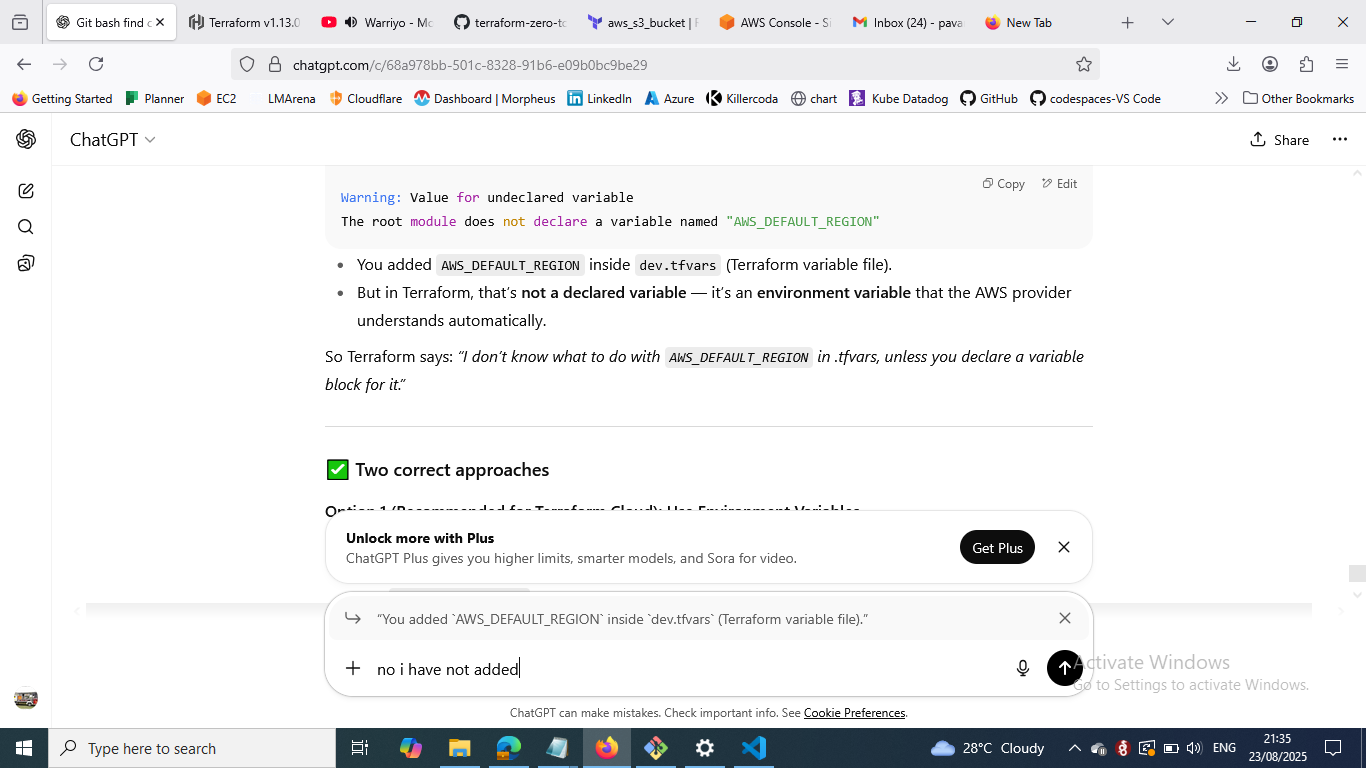Click the send message arrow button
The image size is (1366, 768).
click(1064, 668)
